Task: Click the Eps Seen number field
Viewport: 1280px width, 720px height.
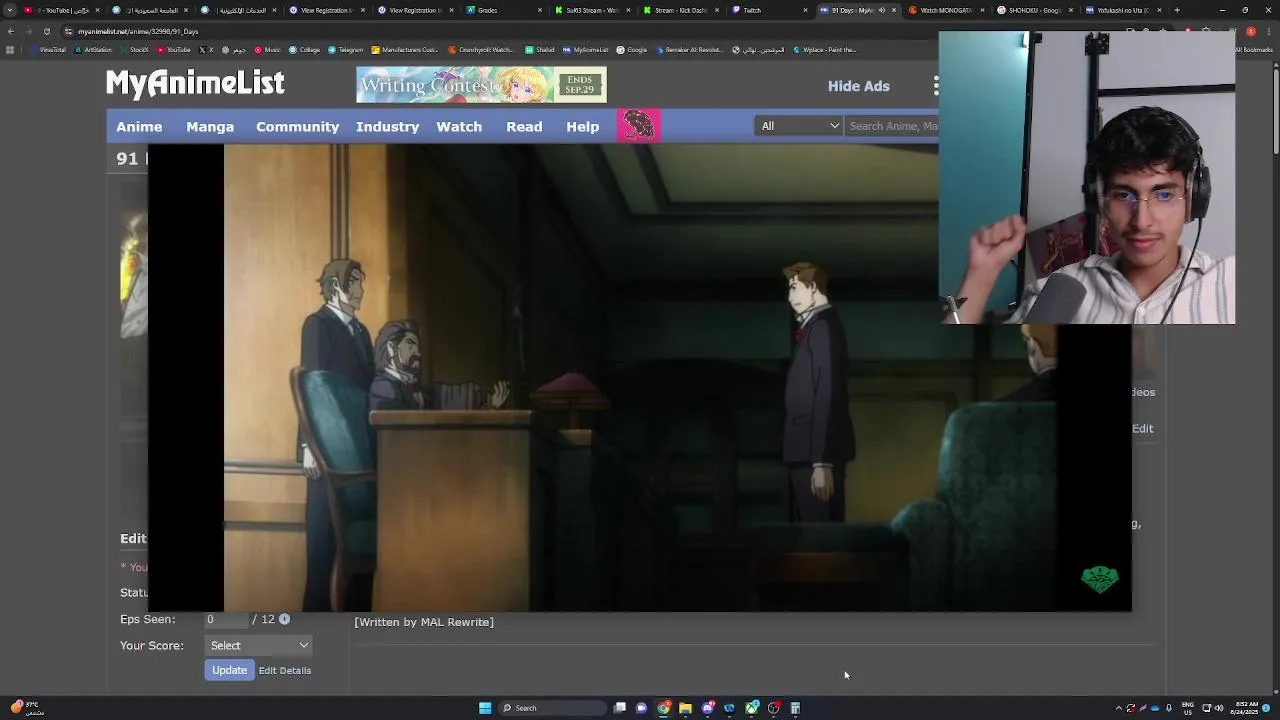Action: (227, 619)
